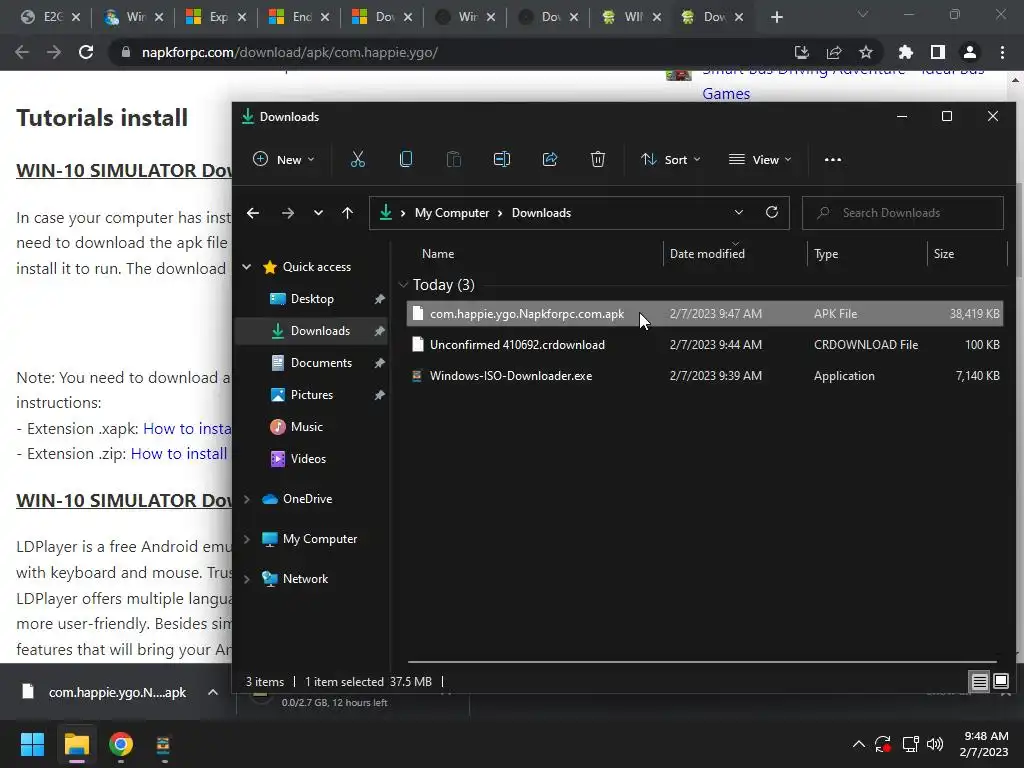Expand My Computer tree node
The height and width of the screenshot is (768, 1024).
click(x=247, y=539)
